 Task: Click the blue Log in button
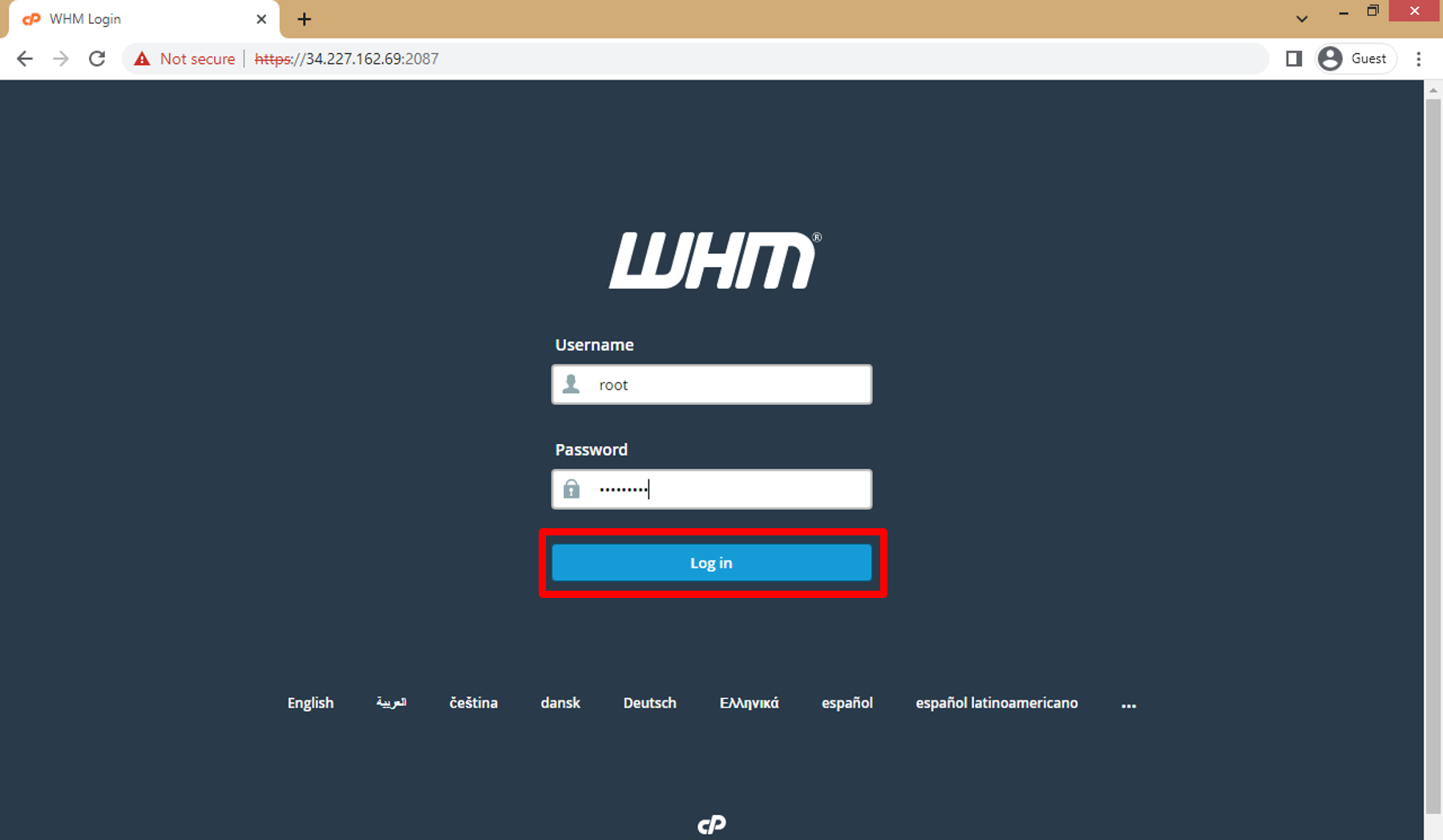pos(711,563)
